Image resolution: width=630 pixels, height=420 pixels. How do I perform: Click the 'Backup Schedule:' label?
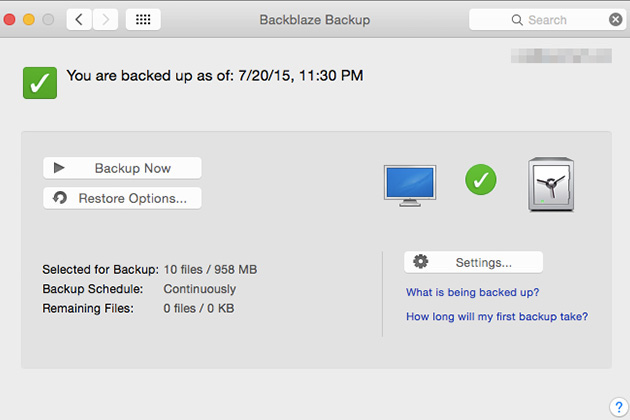click(93, 289)
